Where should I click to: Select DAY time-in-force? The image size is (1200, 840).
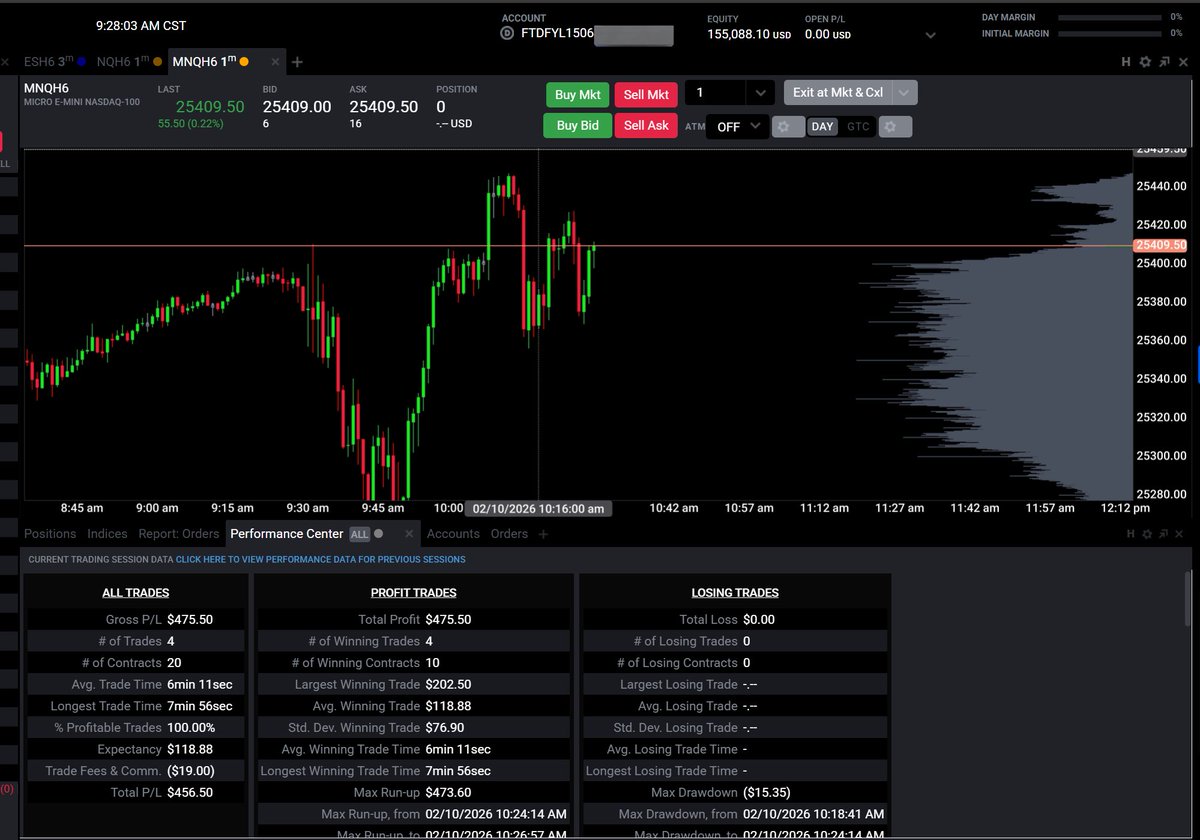point(823,127)
